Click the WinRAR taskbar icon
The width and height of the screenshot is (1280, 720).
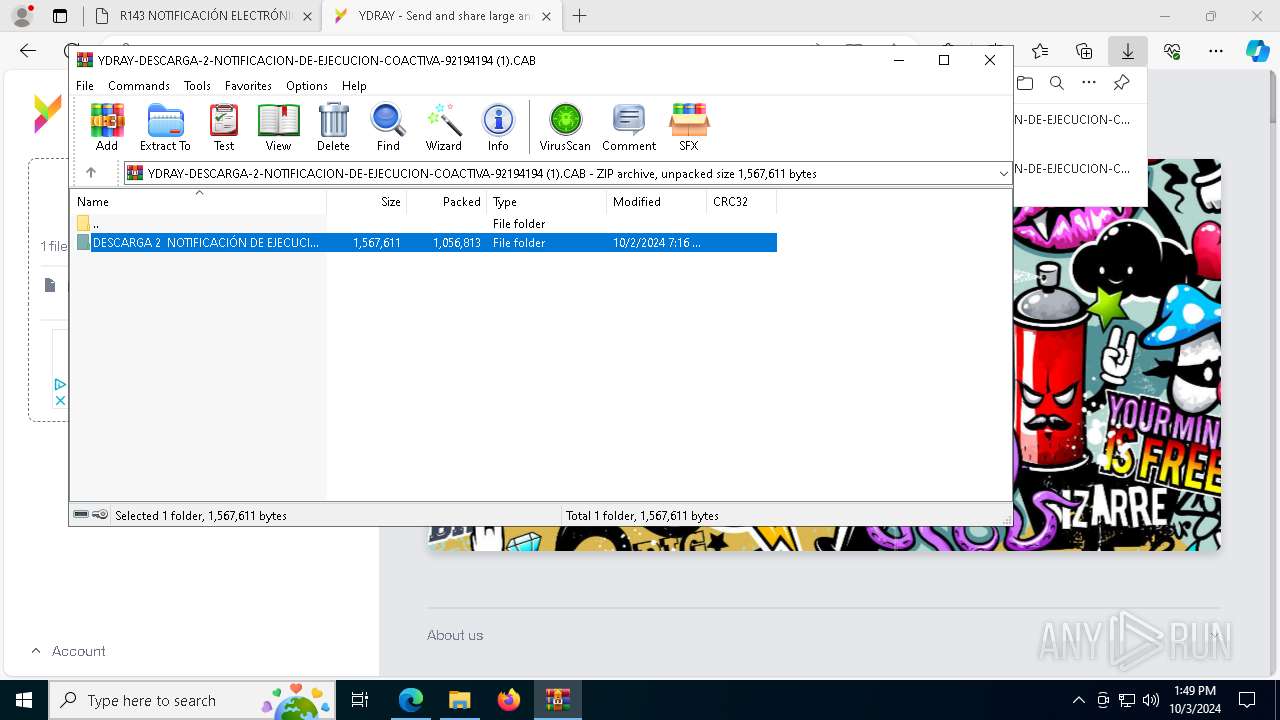coord(557,700)
